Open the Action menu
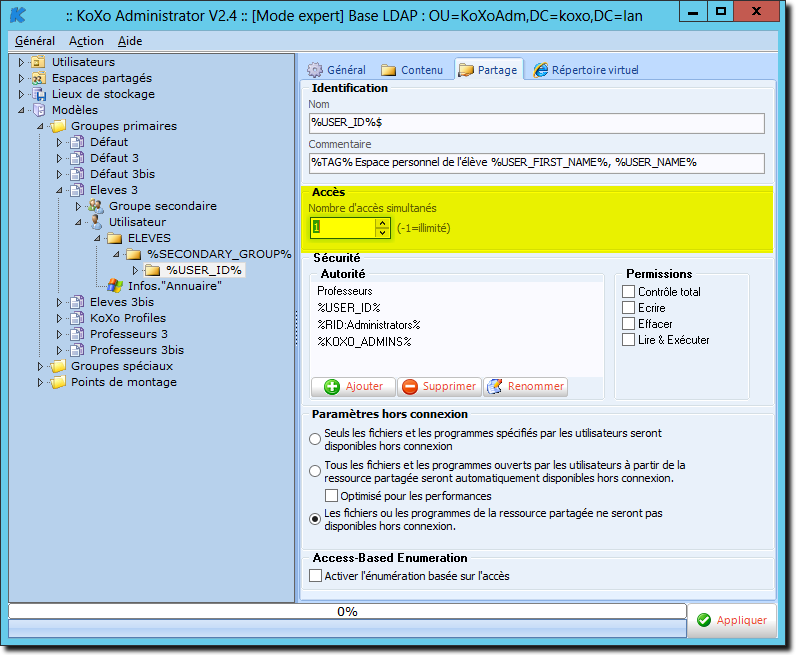The image size is (796, 655). tap(86, 41)
